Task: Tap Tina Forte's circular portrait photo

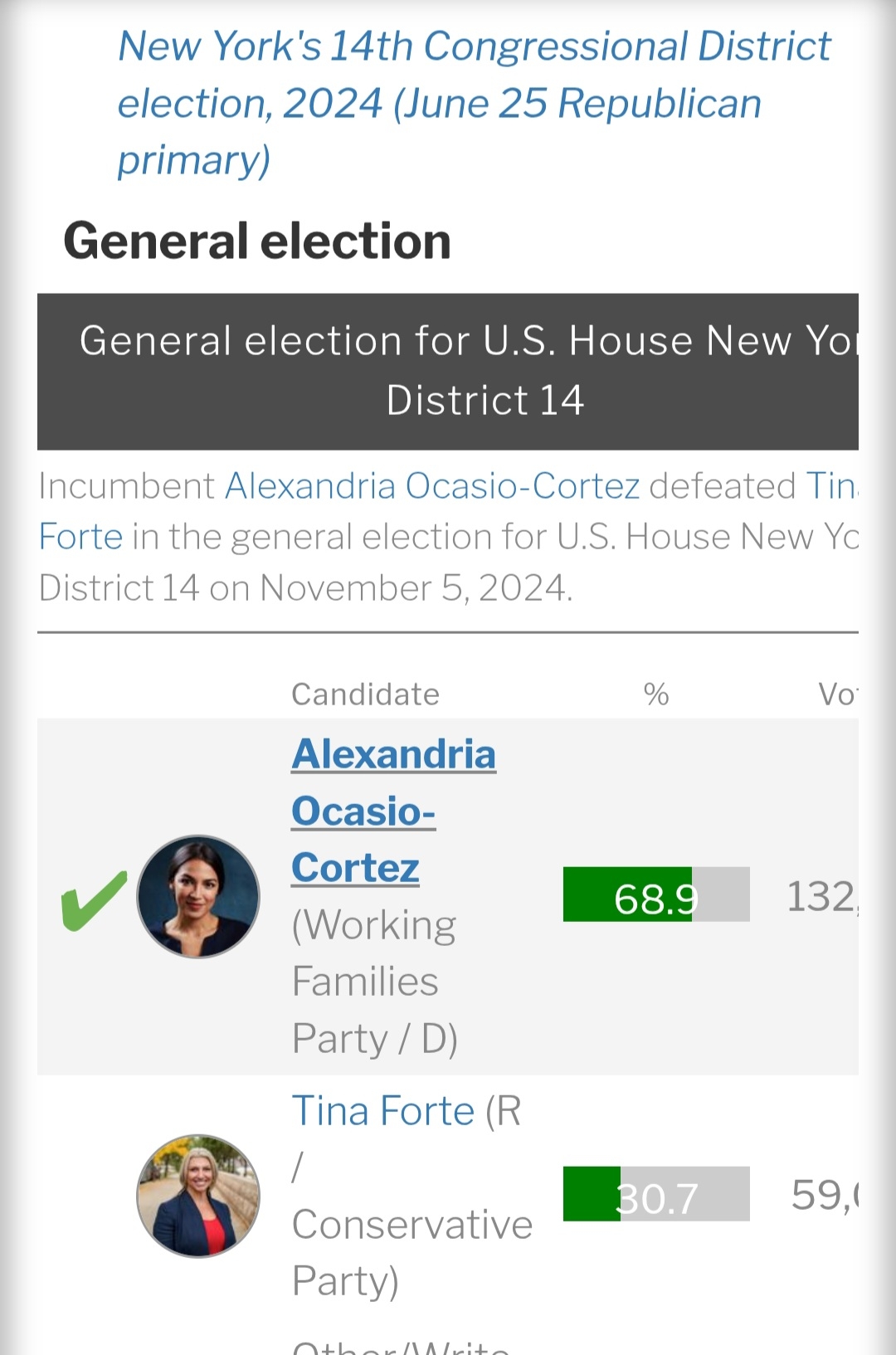Action: pos(198,1196)
